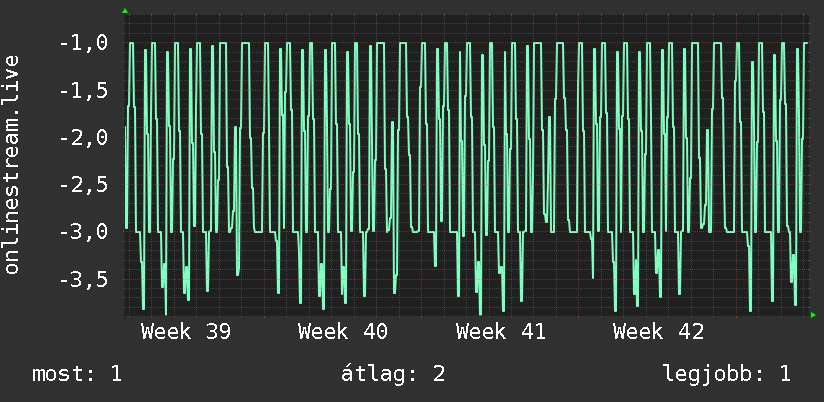Screen dimensions: 824x402
Task: Click the onlinestream.live vertical axis title
Action: click(x=12, y=164)
